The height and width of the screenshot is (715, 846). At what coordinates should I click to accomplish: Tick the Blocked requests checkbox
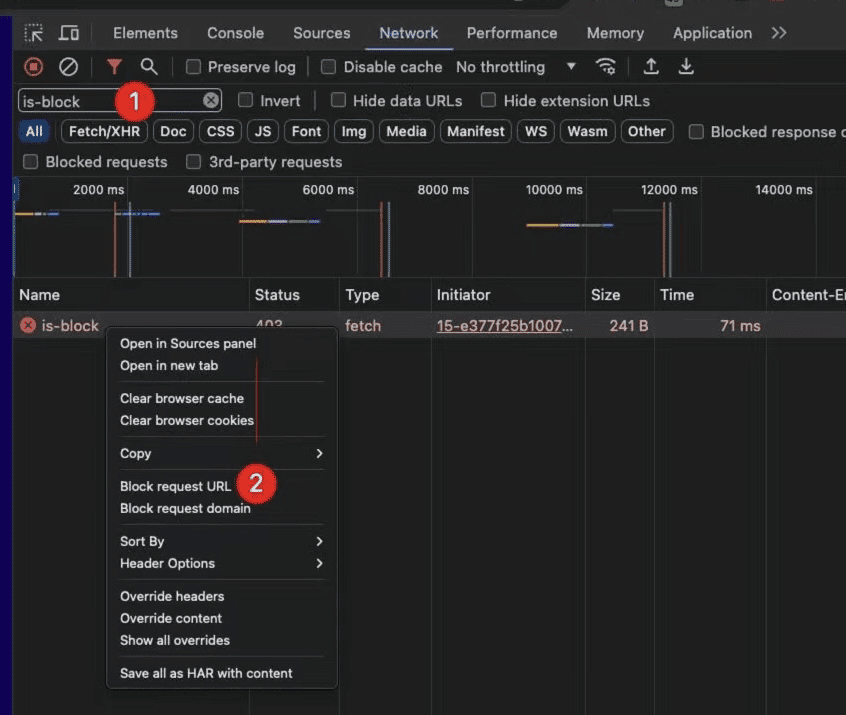[x=31, y=162]
